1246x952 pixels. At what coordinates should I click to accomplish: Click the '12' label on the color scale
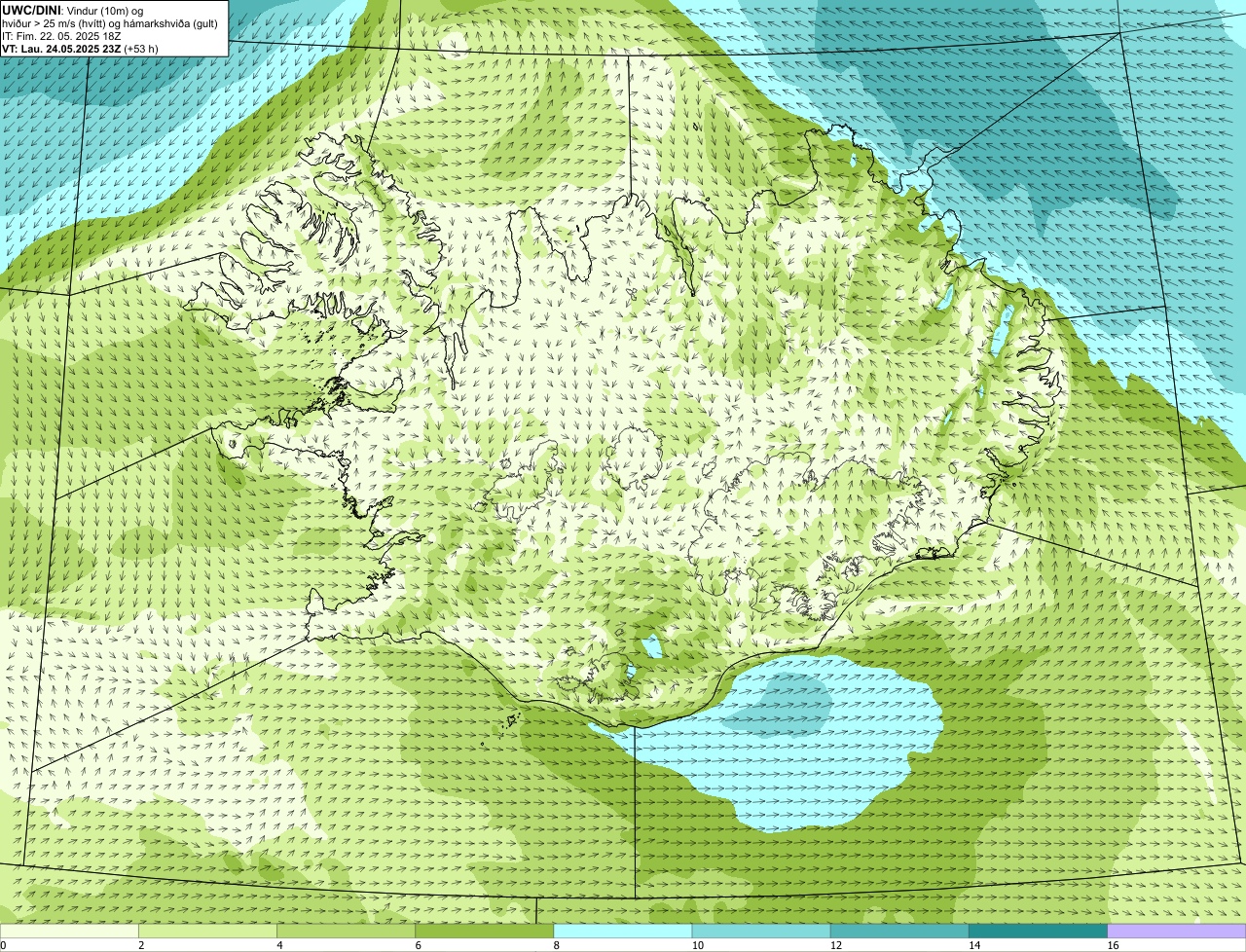click(x=836, y=945)
